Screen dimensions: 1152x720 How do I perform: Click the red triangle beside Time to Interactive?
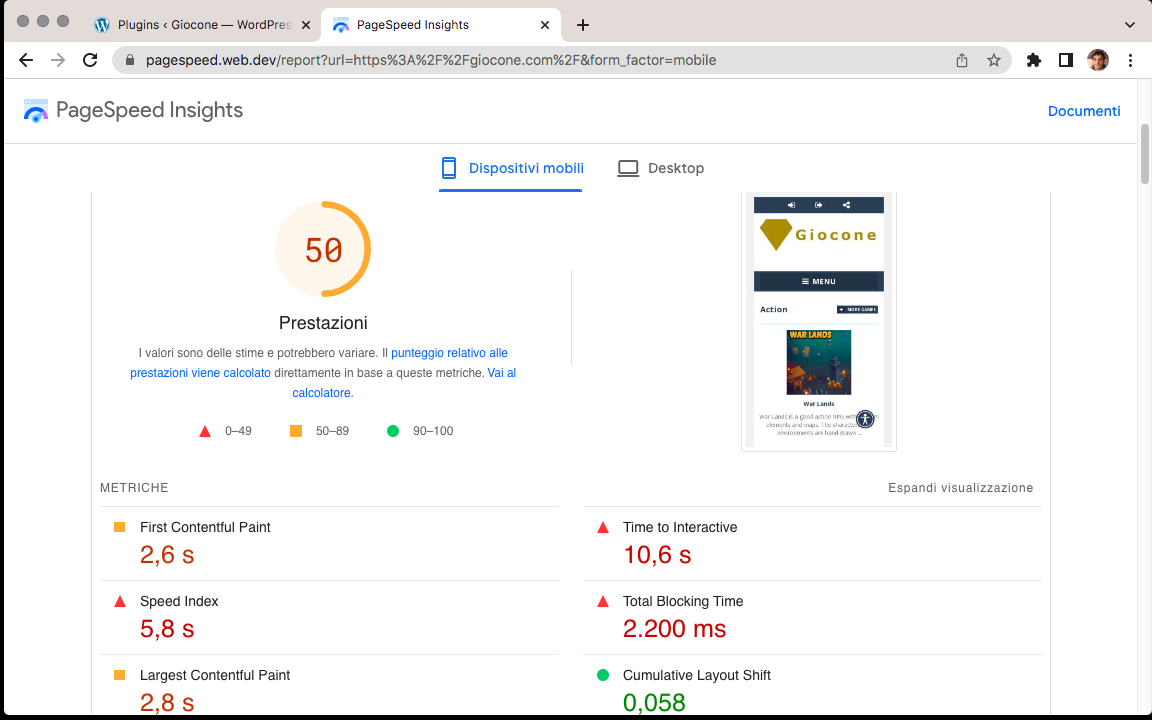[x=603, y=528]
